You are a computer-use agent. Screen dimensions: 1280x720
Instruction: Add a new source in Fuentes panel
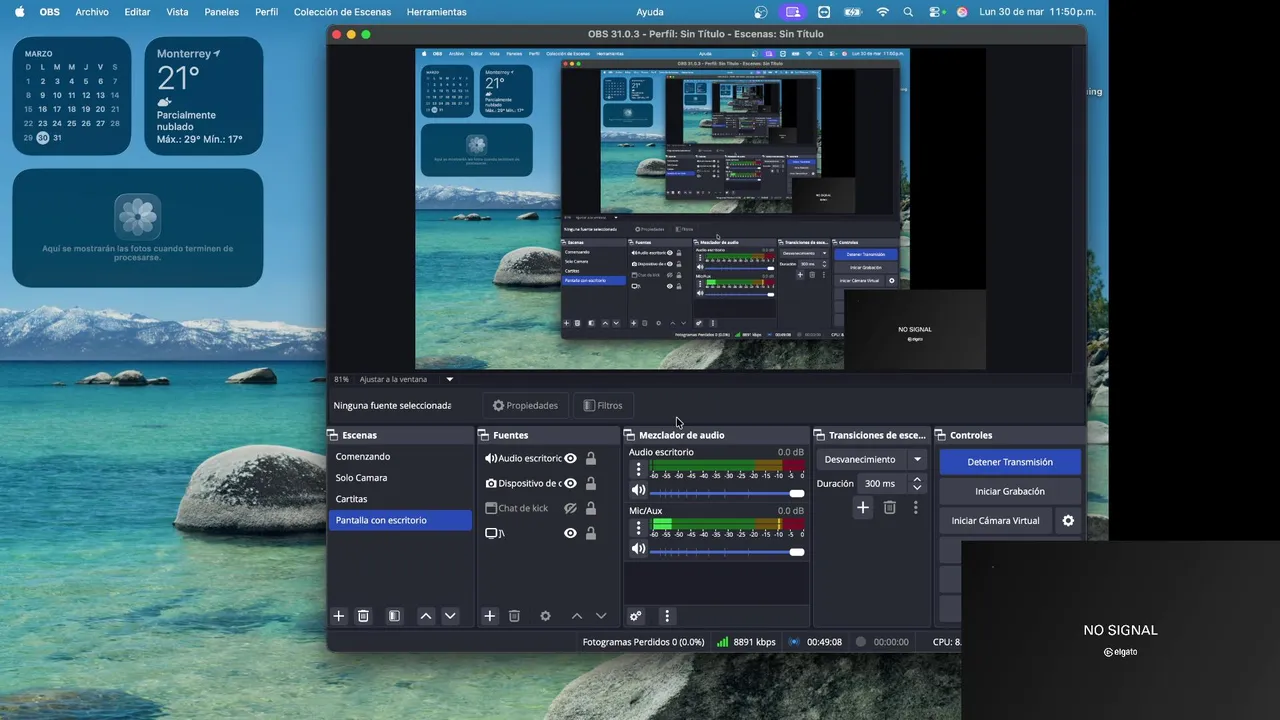pyautogui.click(x=489, y=616)
